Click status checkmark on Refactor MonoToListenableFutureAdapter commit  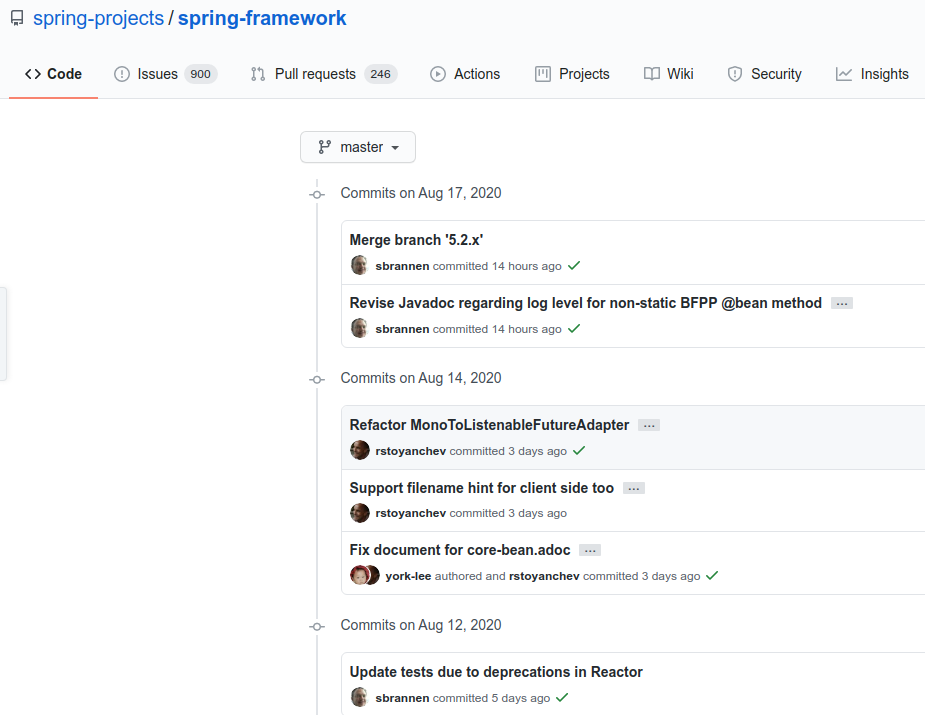point(579,451)
